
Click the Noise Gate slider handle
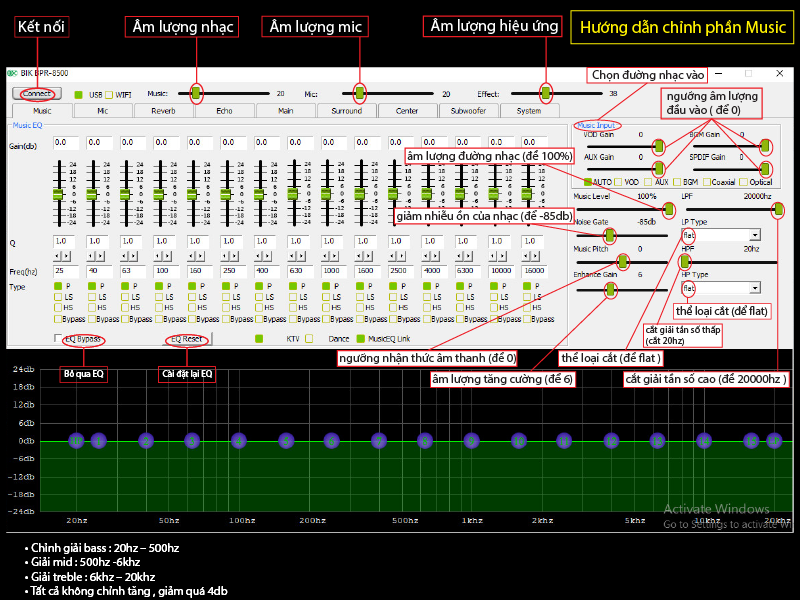click(x=610, y=235)
